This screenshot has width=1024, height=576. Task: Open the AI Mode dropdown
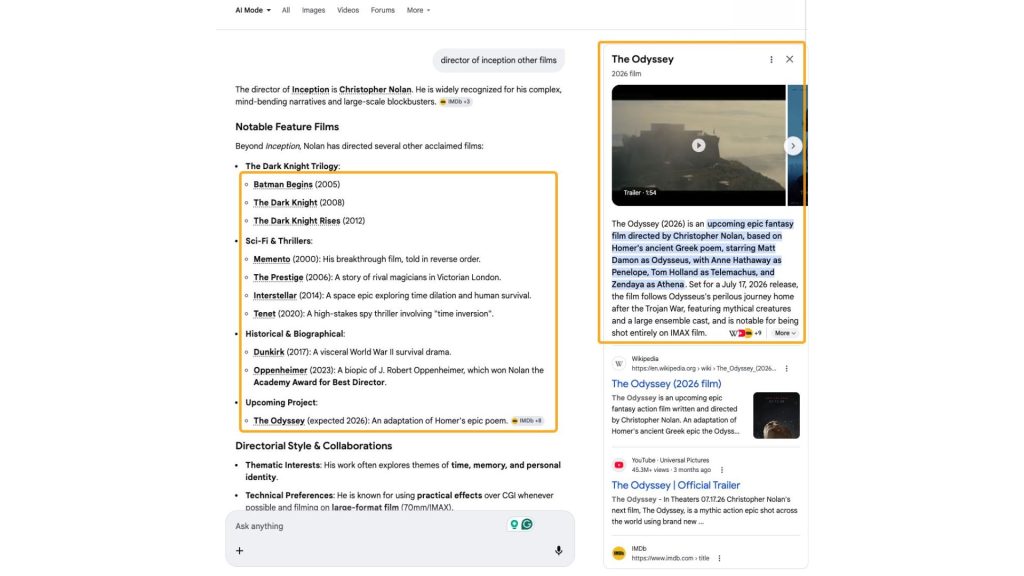coord(253,10)
